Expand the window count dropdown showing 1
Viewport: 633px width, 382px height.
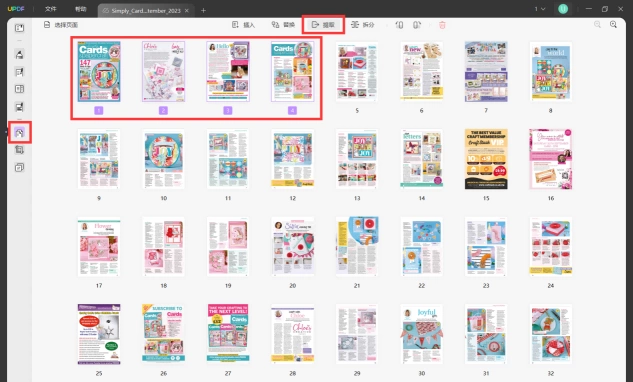tap(540, 9)
